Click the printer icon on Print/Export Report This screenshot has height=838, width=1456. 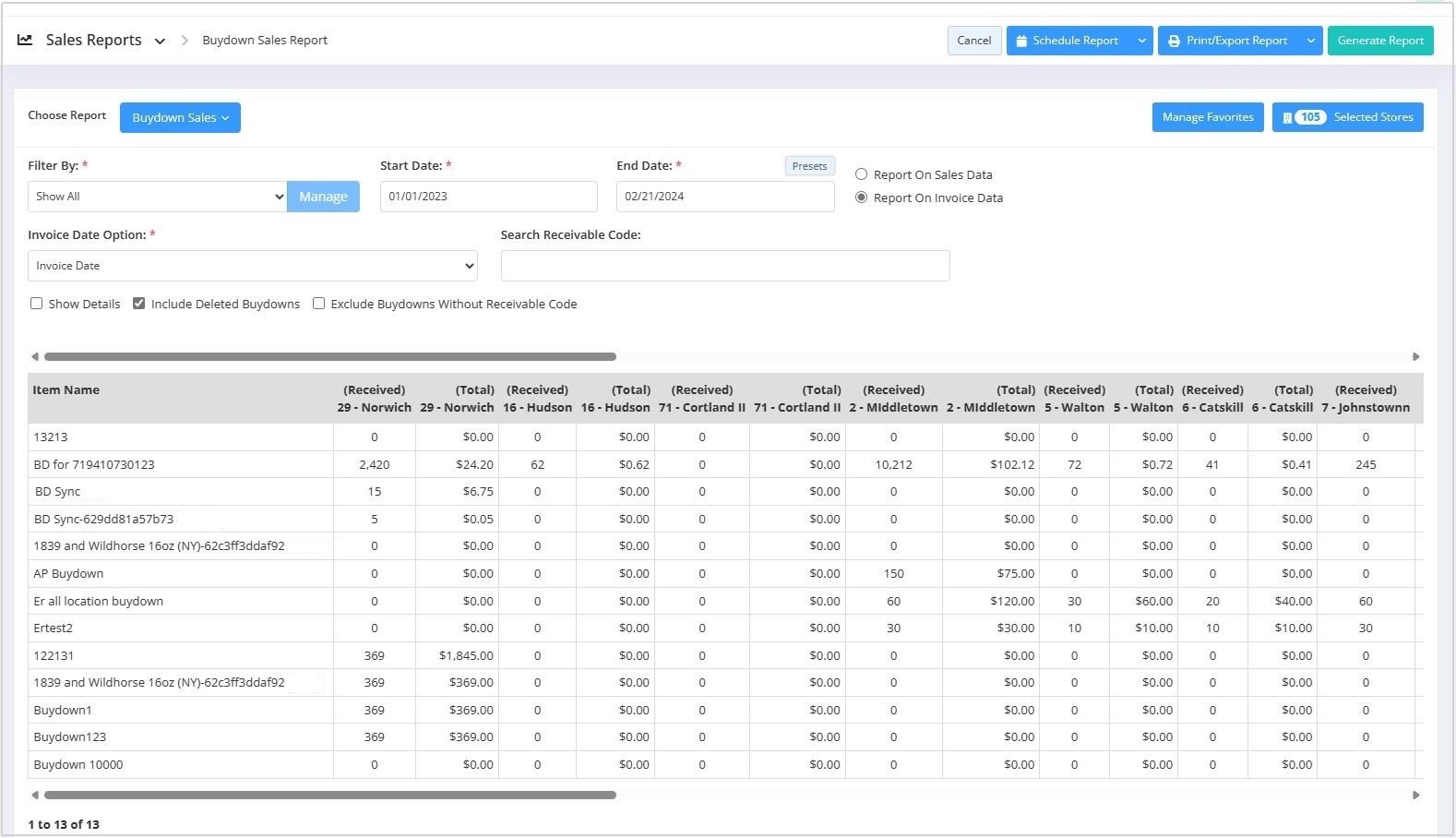pos(1174,41)
